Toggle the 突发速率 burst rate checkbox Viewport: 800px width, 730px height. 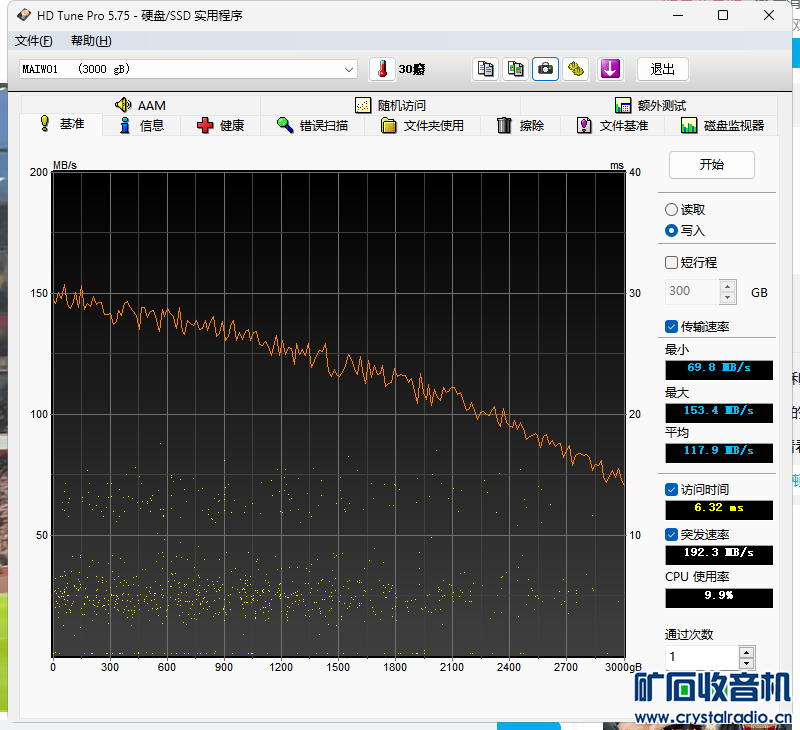tap(672, 535)
